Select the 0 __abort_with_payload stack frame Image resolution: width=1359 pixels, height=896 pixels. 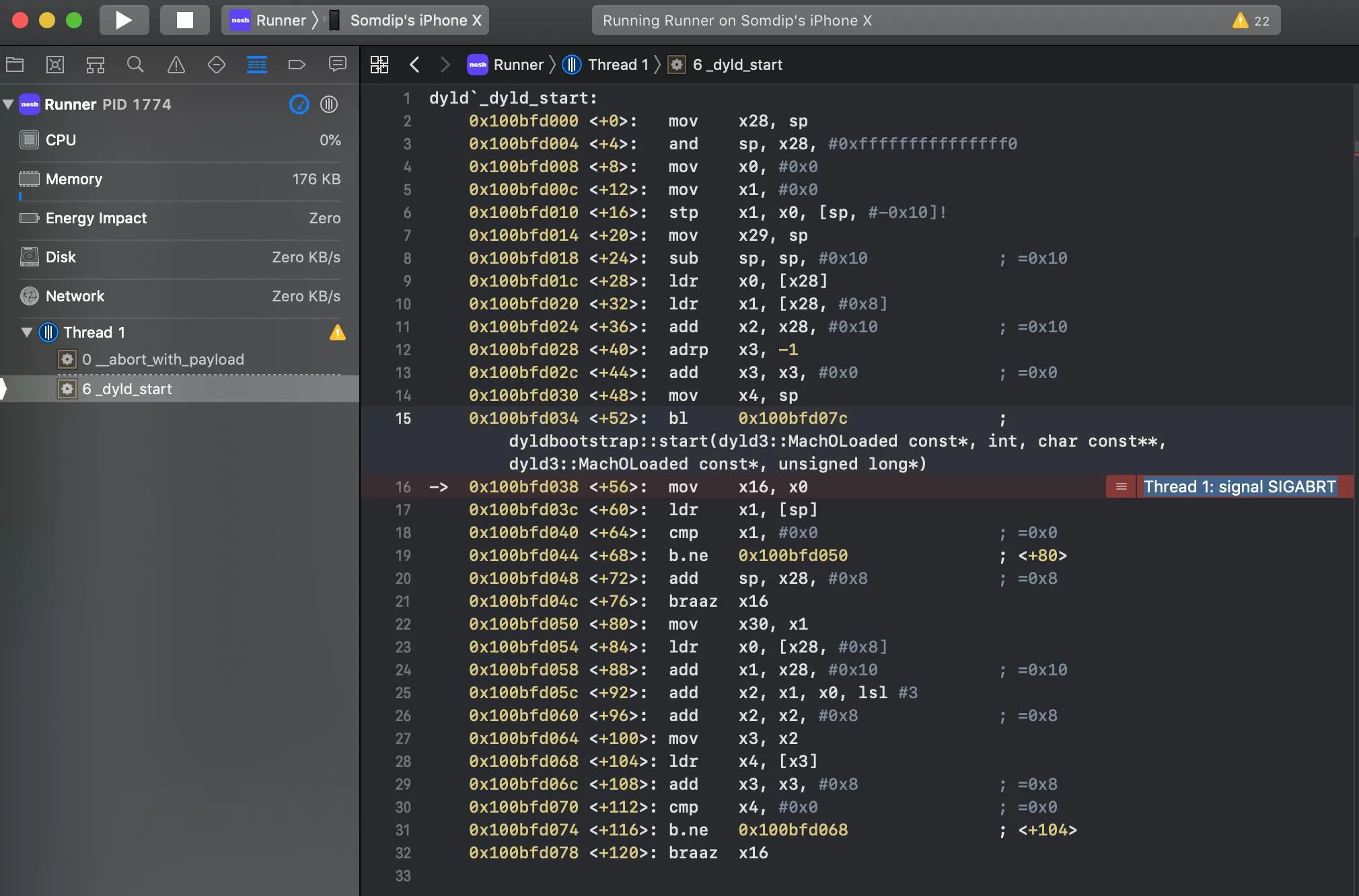(163, 359)
